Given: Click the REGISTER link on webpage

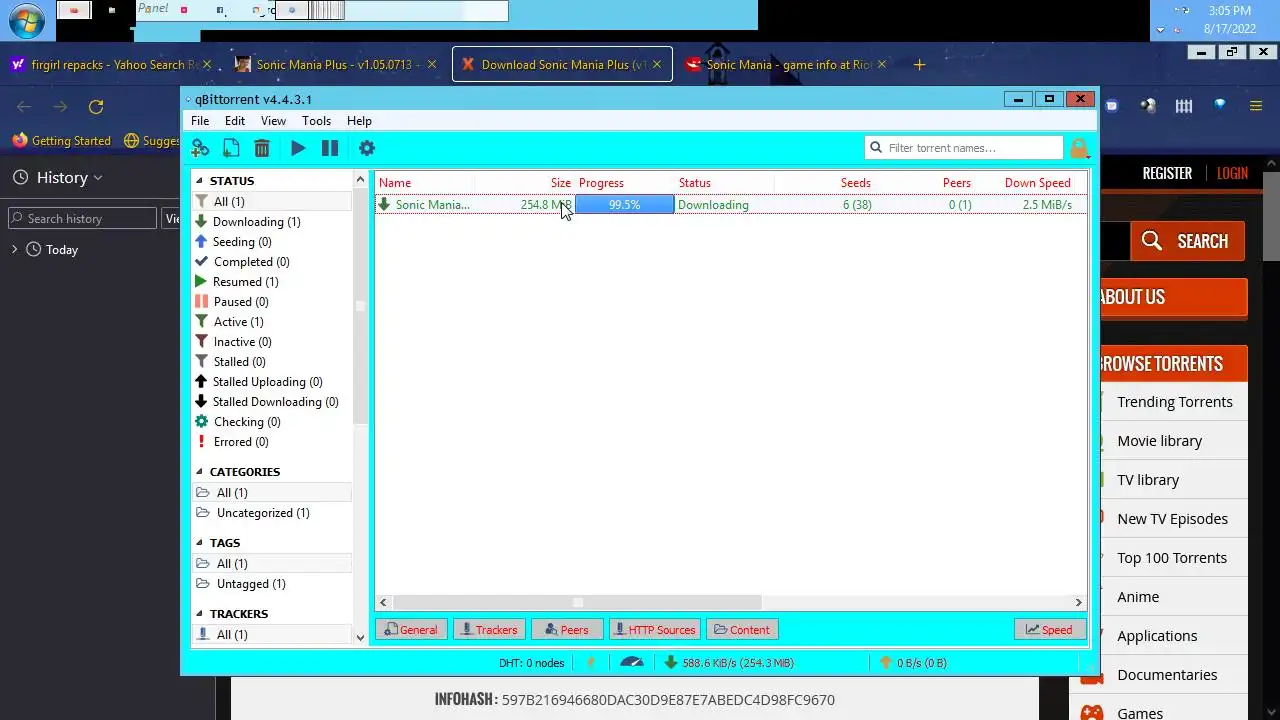Looking at the screenshot, I should coord(1167,173).
